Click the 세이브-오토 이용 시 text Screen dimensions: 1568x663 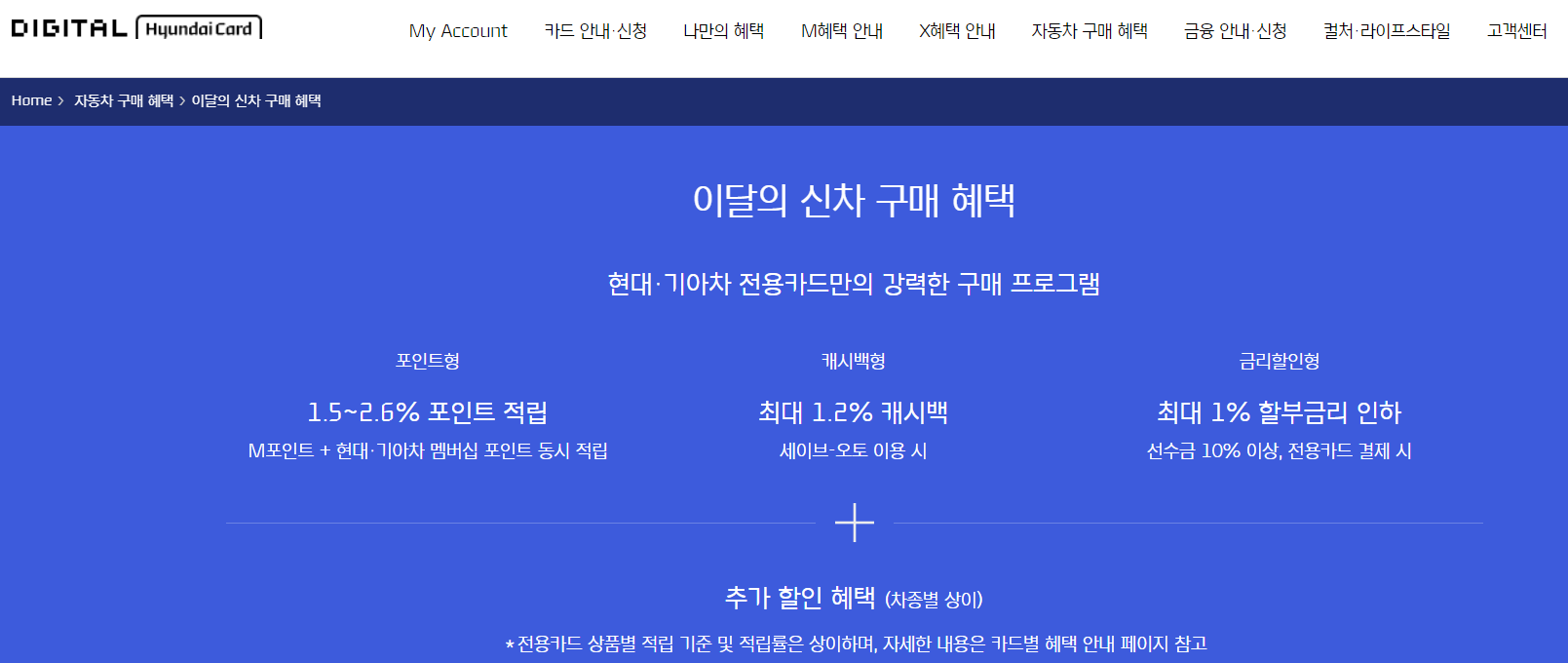854,450
